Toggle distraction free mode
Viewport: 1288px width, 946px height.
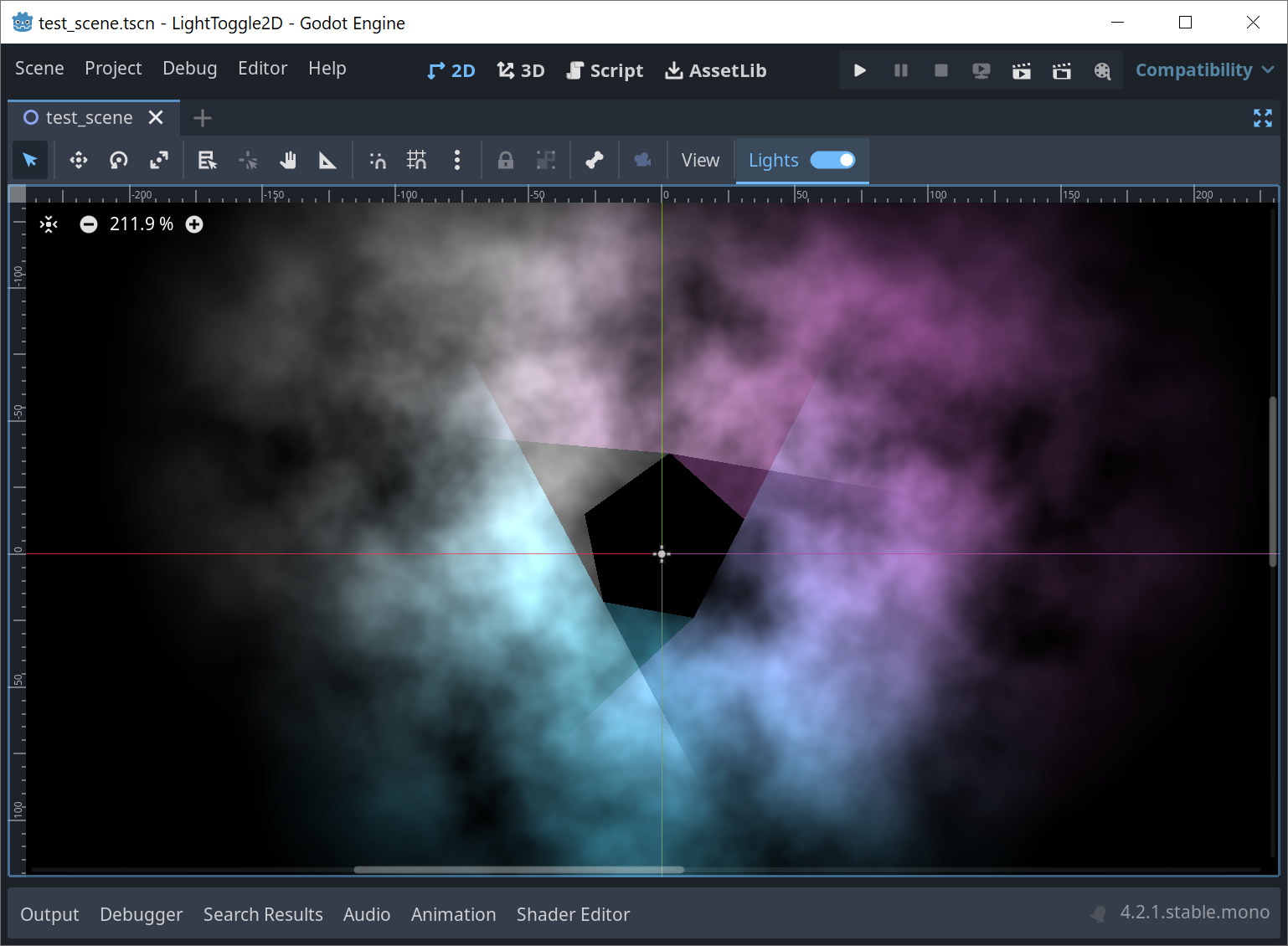1263,118
